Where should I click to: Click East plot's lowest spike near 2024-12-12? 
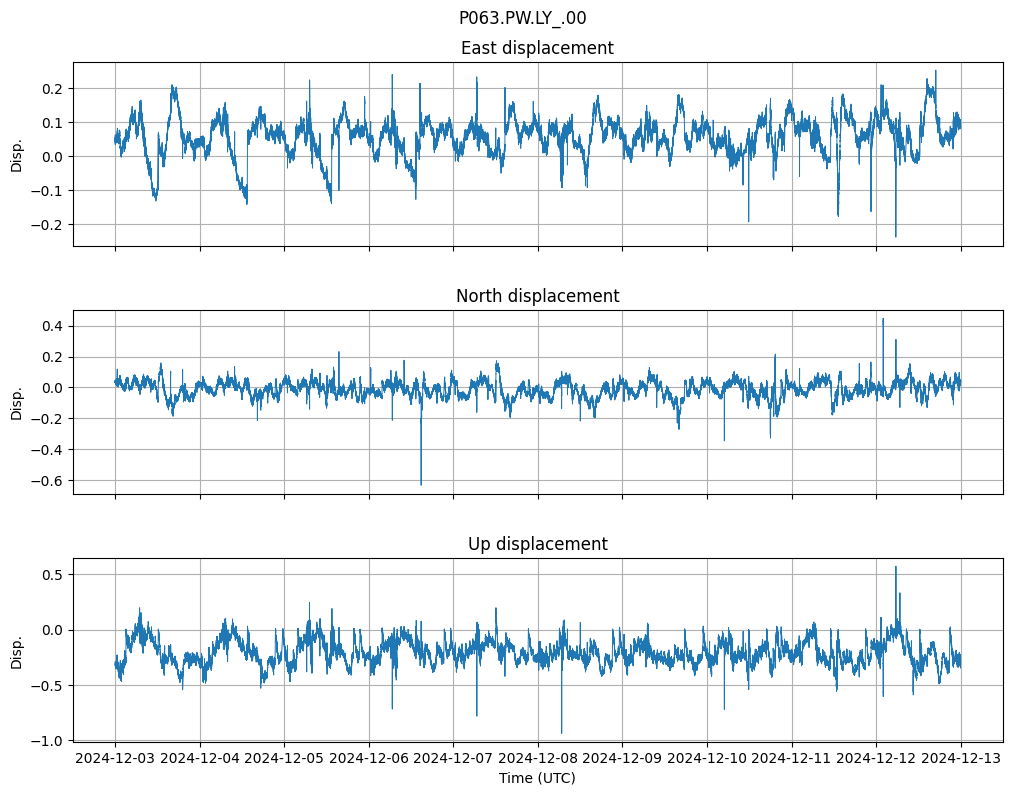895,236
